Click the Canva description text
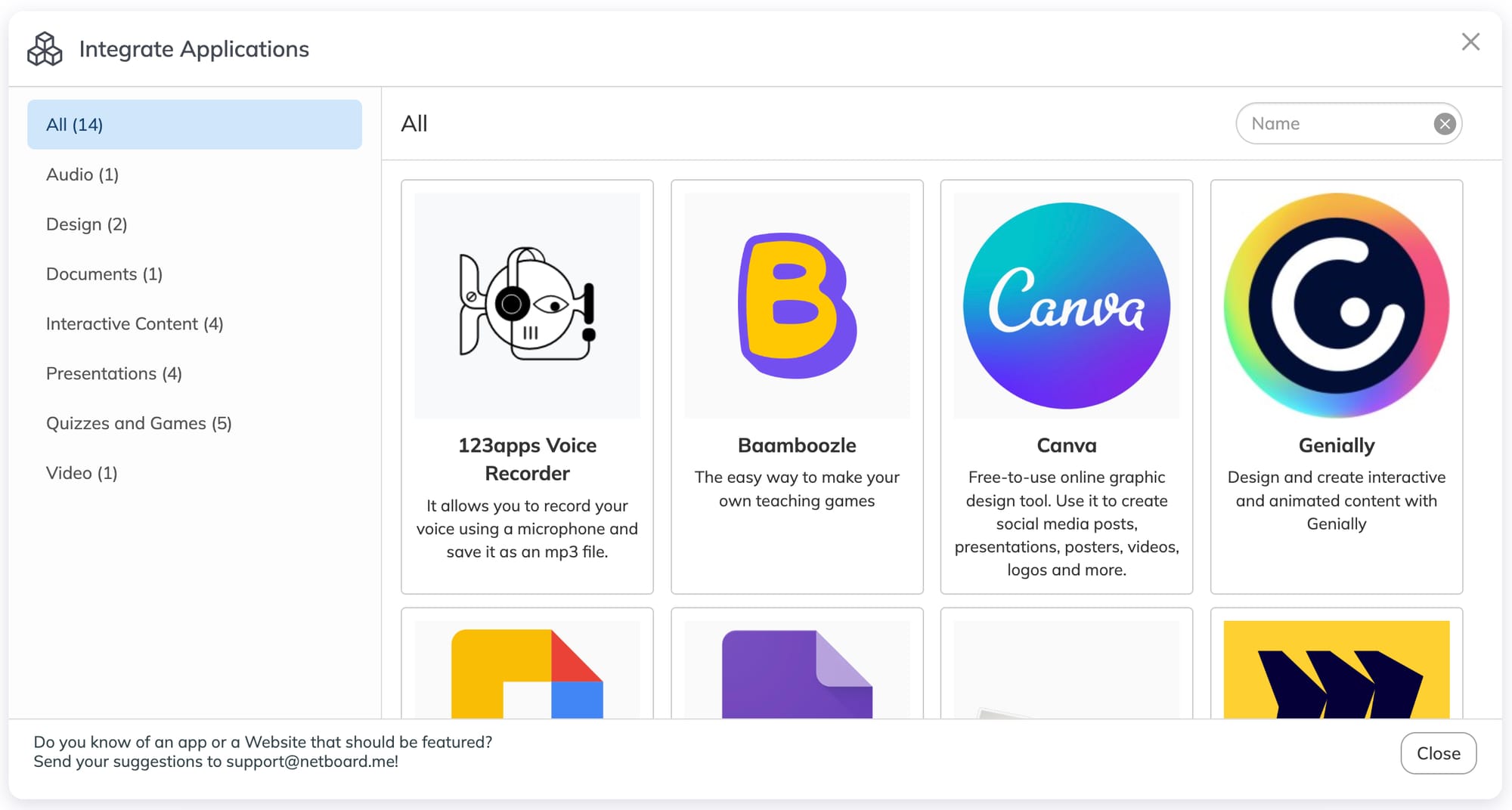This screenshot has width=1512, height=810. pyautogui.click(x=1067, y=524)
